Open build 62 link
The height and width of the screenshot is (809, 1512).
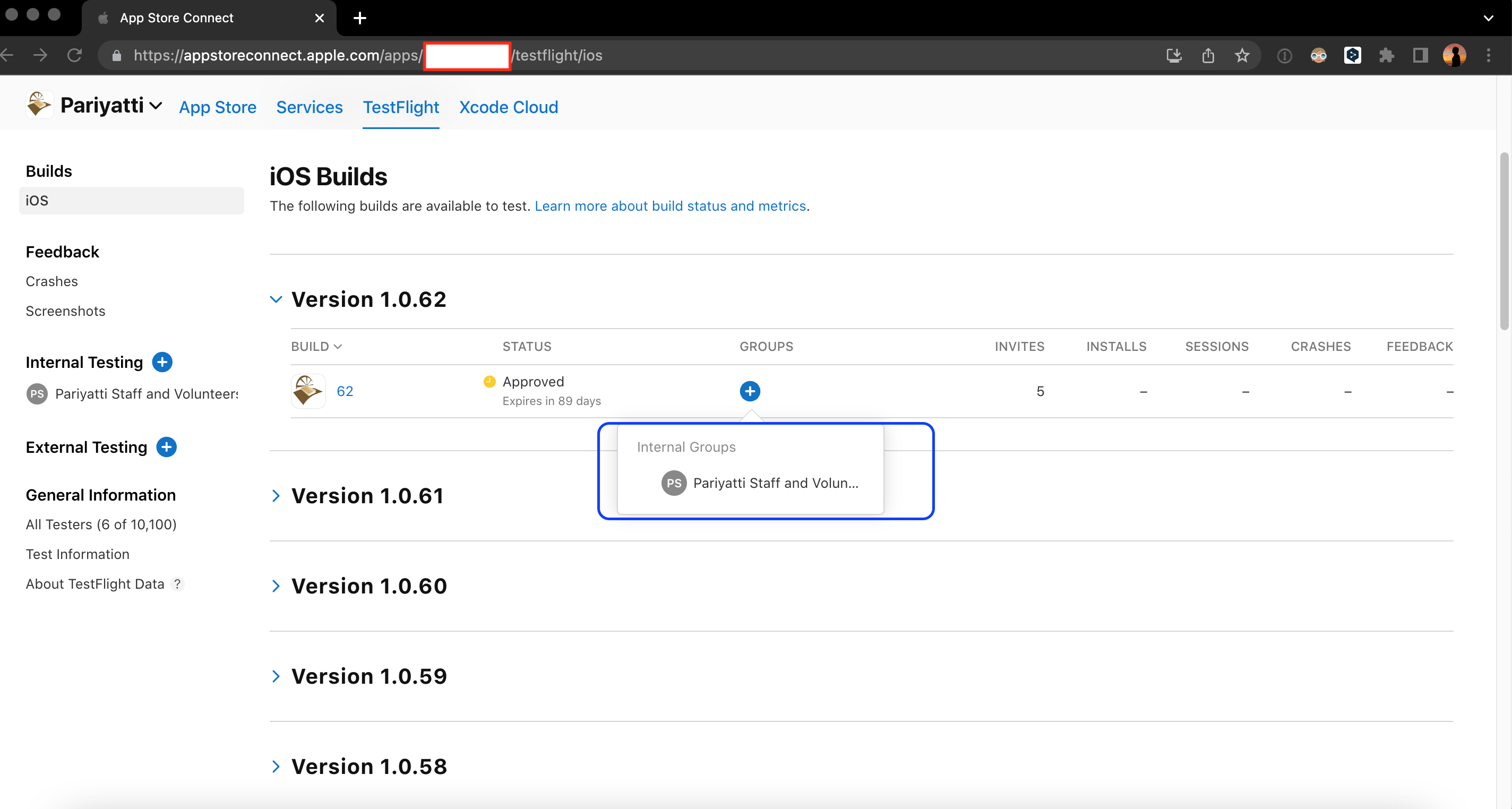click(345, 392)
